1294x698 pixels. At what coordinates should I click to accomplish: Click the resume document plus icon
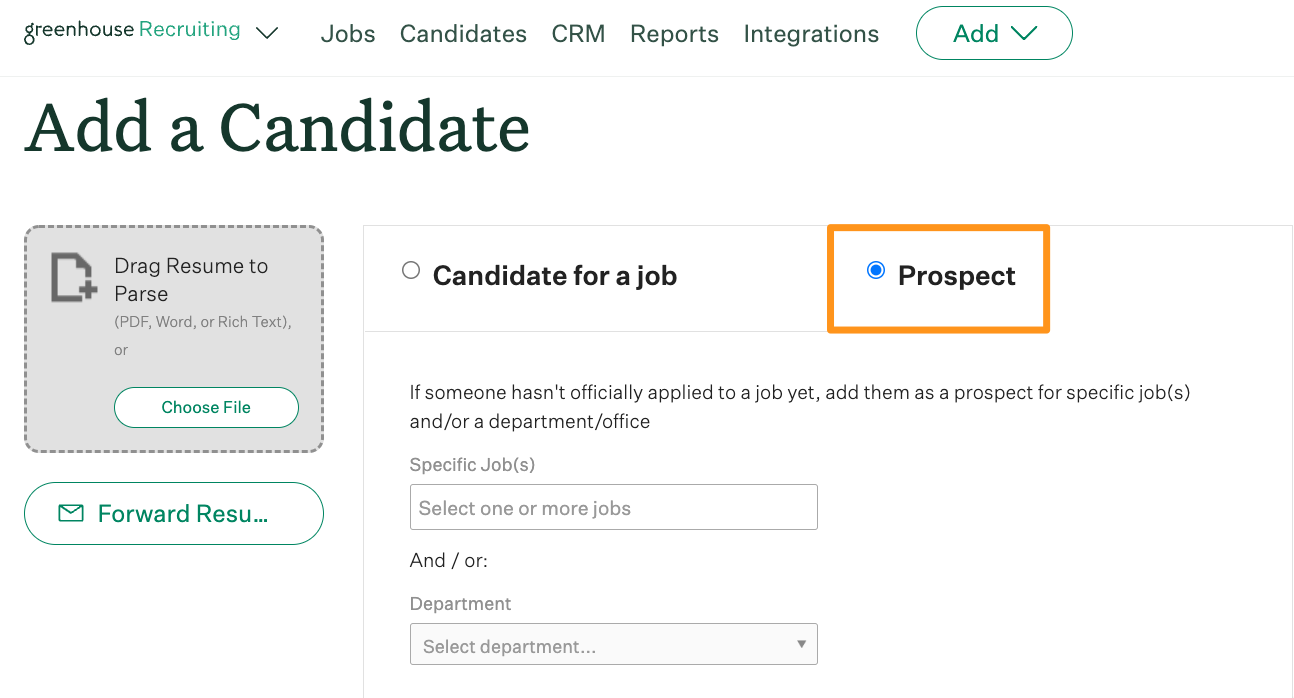tap(74, 278)
